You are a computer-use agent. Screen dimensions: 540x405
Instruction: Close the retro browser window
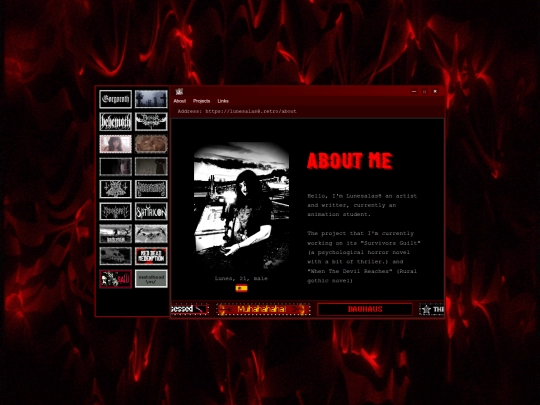coord(435,91)
